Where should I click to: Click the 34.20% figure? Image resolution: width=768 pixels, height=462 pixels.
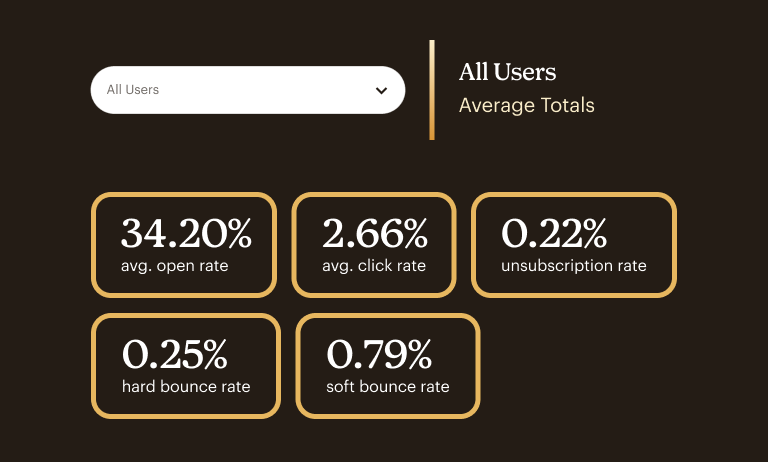coord(186,234)
